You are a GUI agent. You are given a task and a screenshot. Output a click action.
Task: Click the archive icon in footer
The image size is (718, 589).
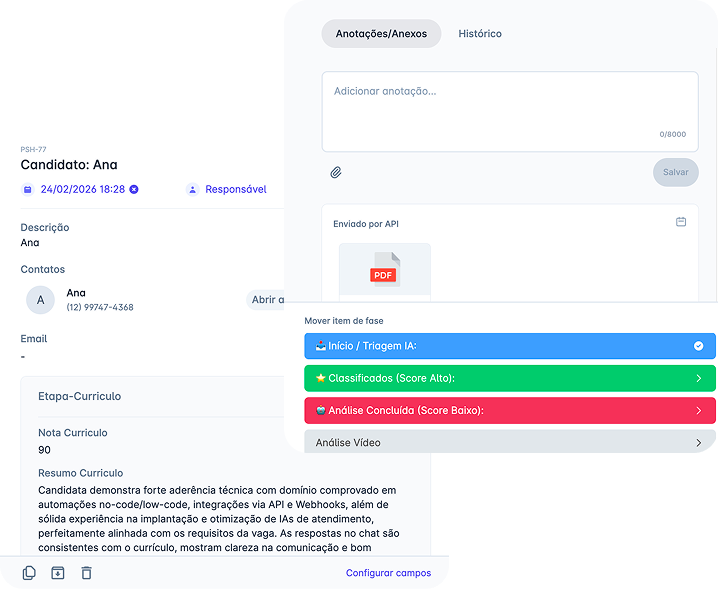click(x=57, y=573)
